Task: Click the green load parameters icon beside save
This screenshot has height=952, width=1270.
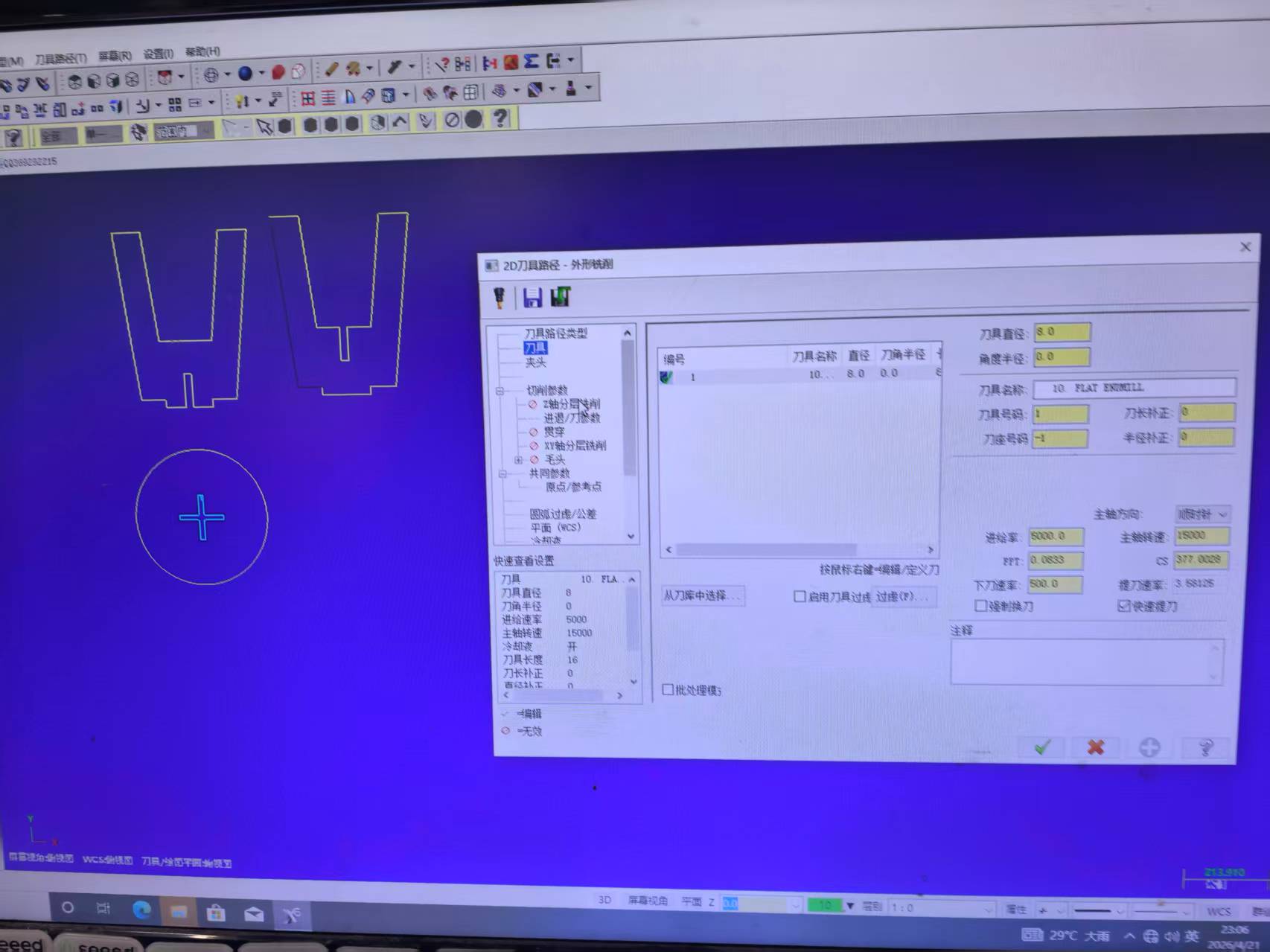Action: [560, 297]
